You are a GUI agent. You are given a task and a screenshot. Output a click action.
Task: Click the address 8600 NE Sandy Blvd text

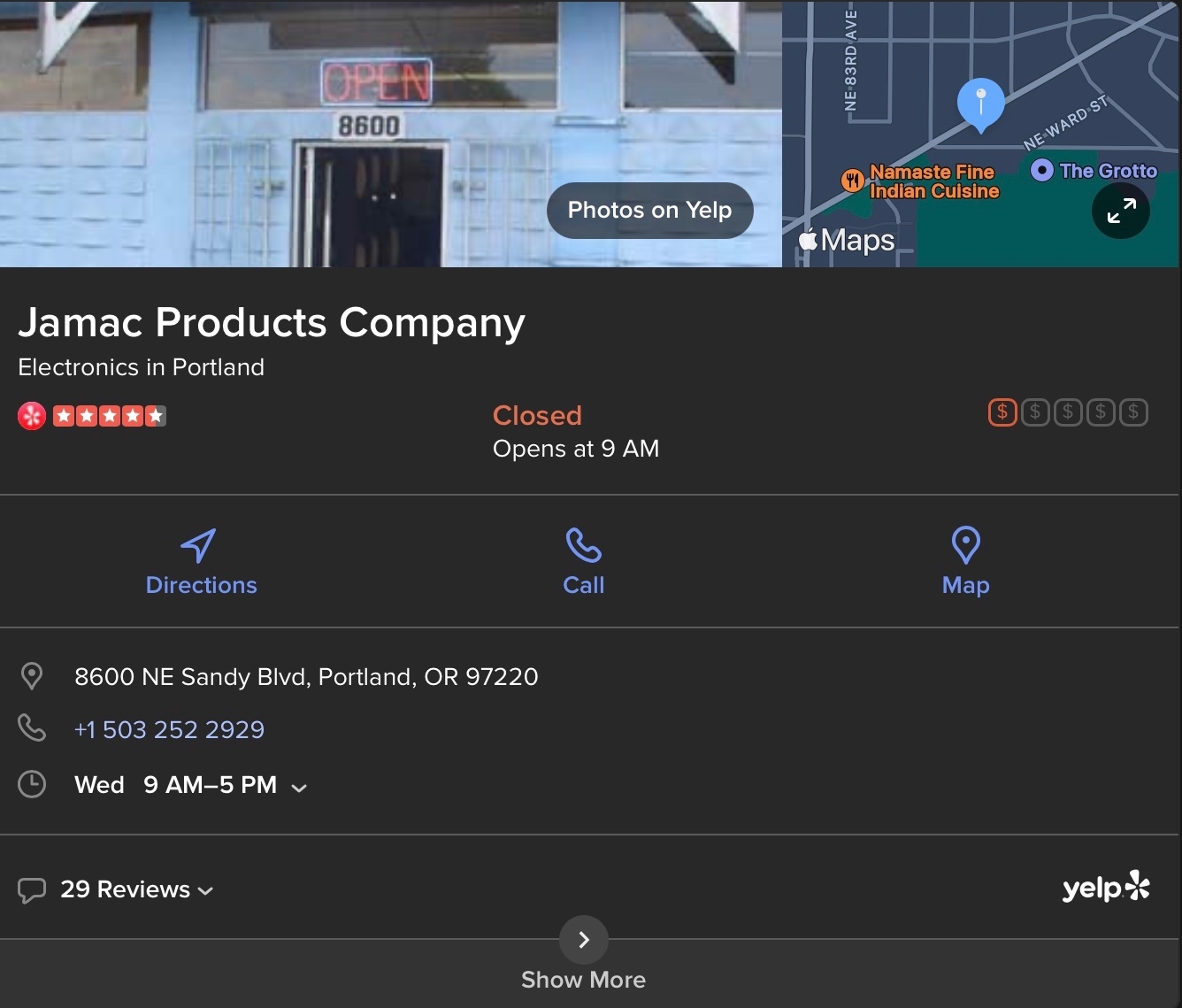[x=306, y=677]
